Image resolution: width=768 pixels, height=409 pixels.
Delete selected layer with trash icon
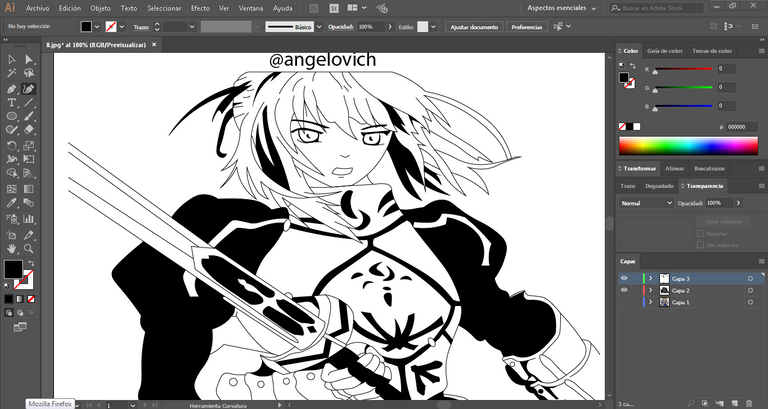pos(748,404)
